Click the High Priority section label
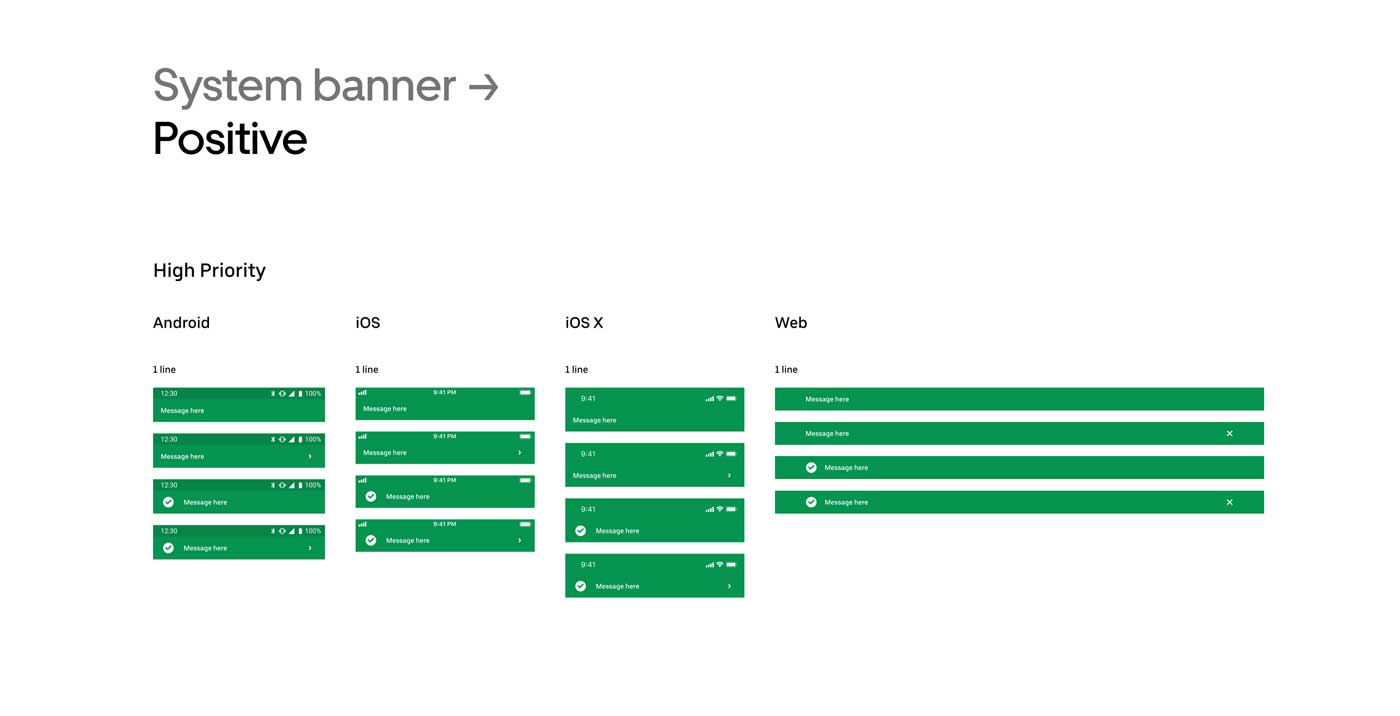Image resolution: width=1400 pixels, height=716 pixels. coord(209,270)
